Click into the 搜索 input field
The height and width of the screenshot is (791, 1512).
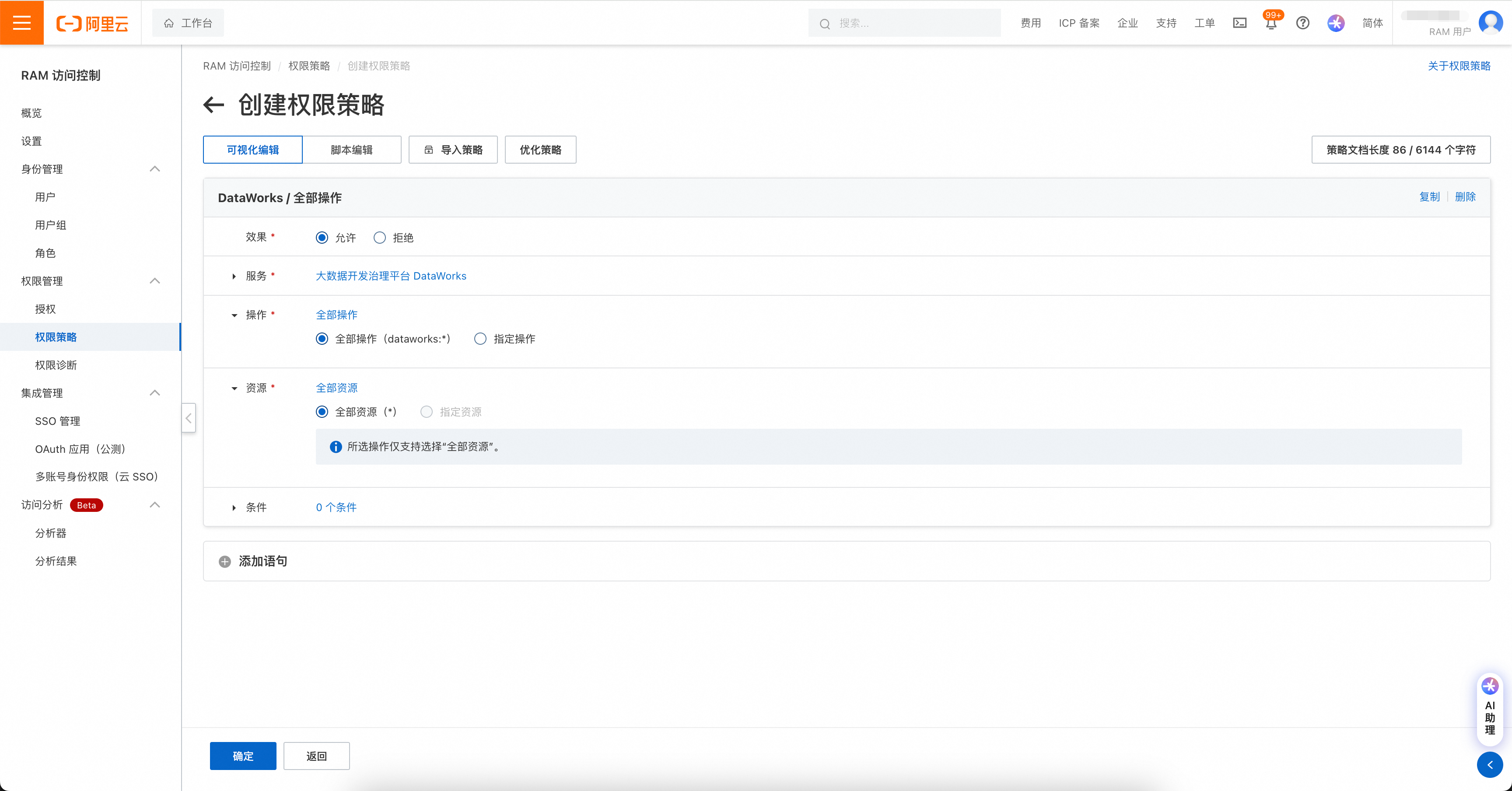click(904, 23)
